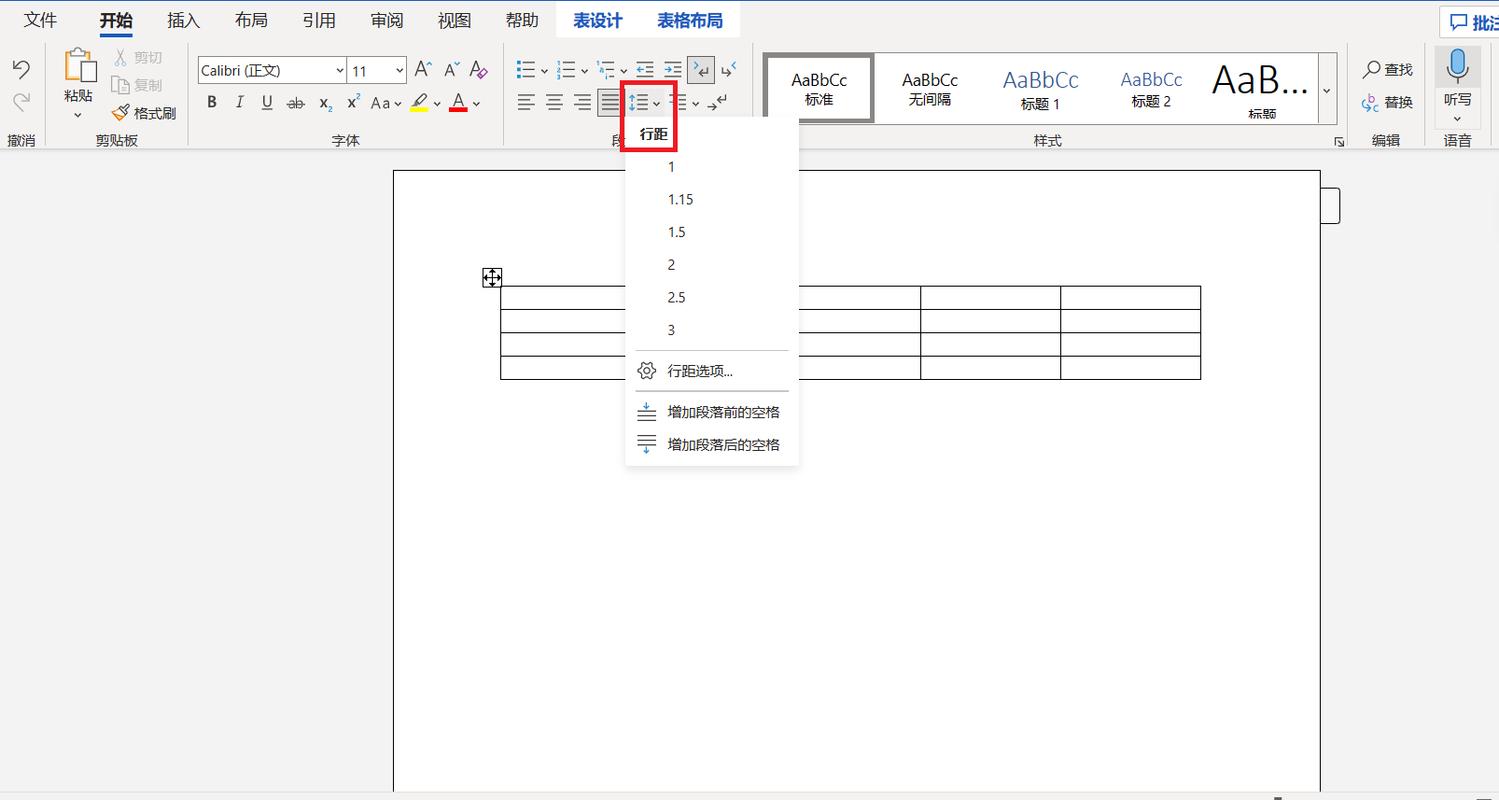Switch to the 表格布局 tab

[690, 20]
